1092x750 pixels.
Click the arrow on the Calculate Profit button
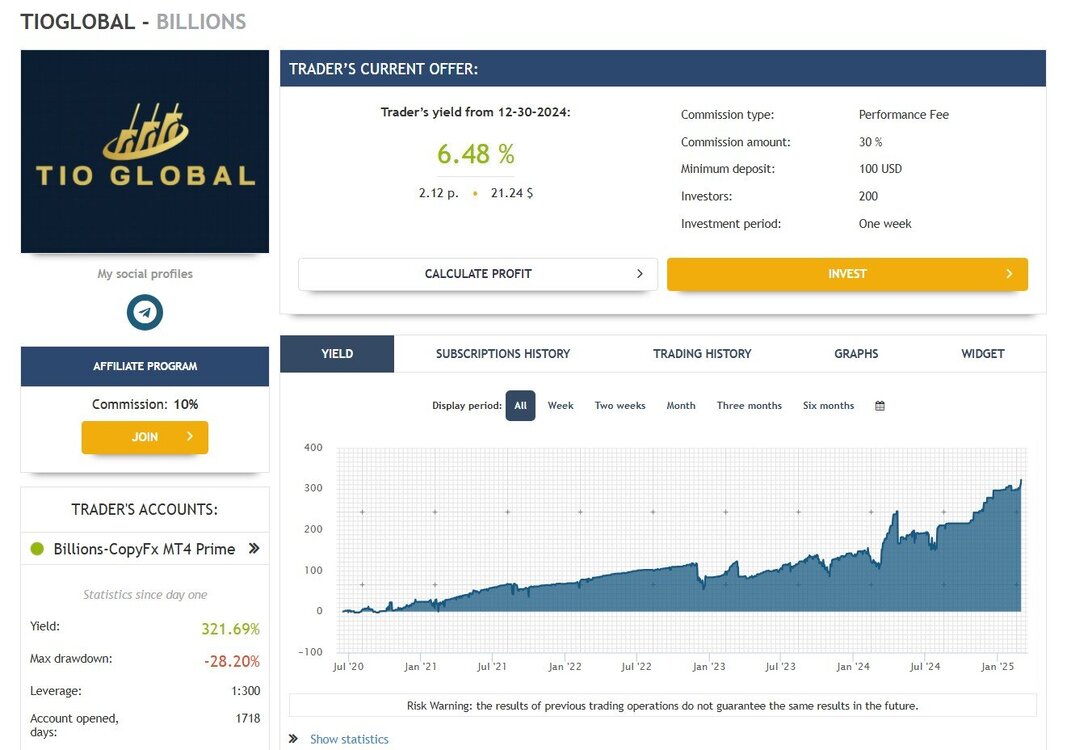(x=639, y=274)
